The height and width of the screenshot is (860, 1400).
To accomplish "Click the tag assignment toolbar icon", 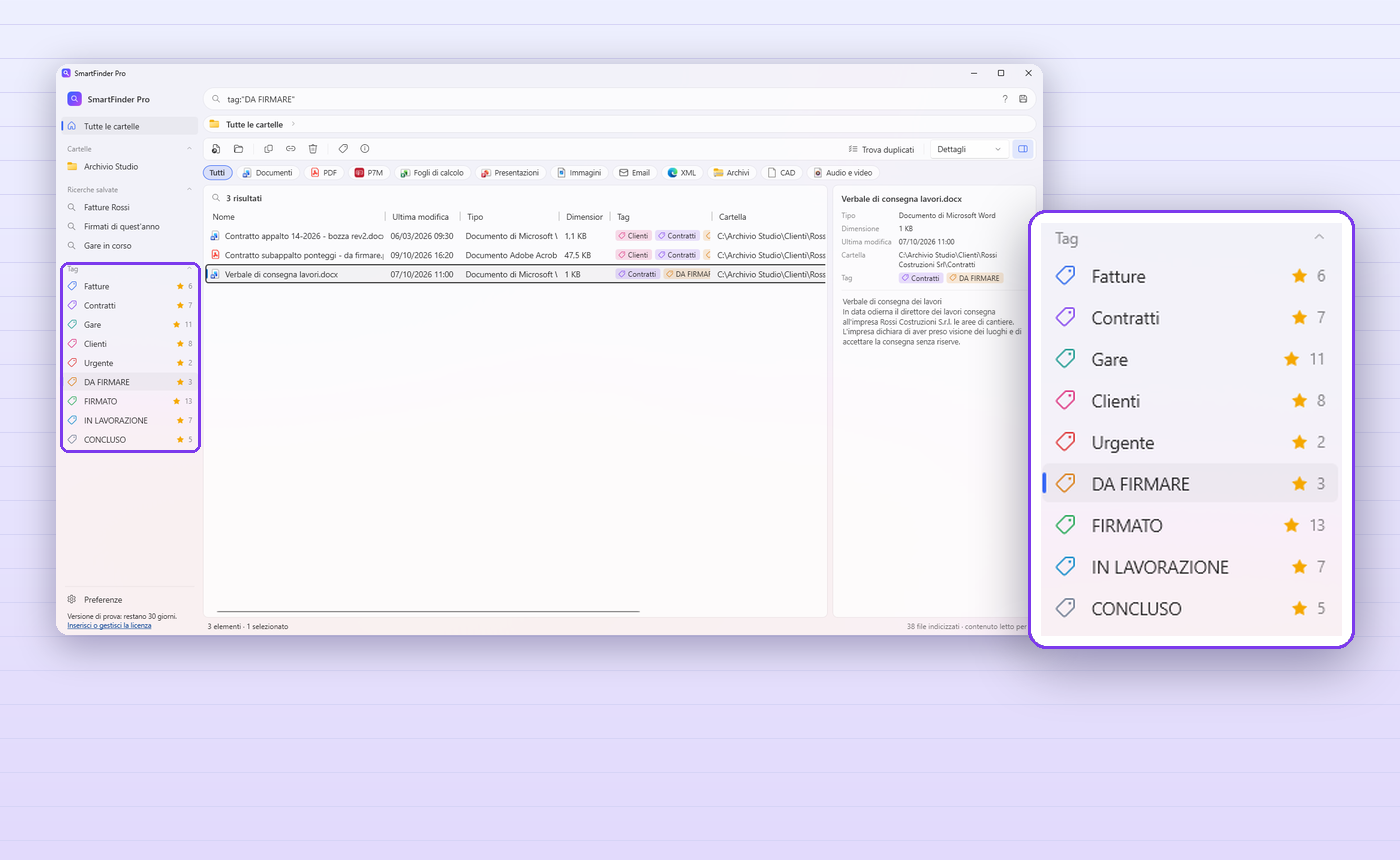I will point(343,149).
